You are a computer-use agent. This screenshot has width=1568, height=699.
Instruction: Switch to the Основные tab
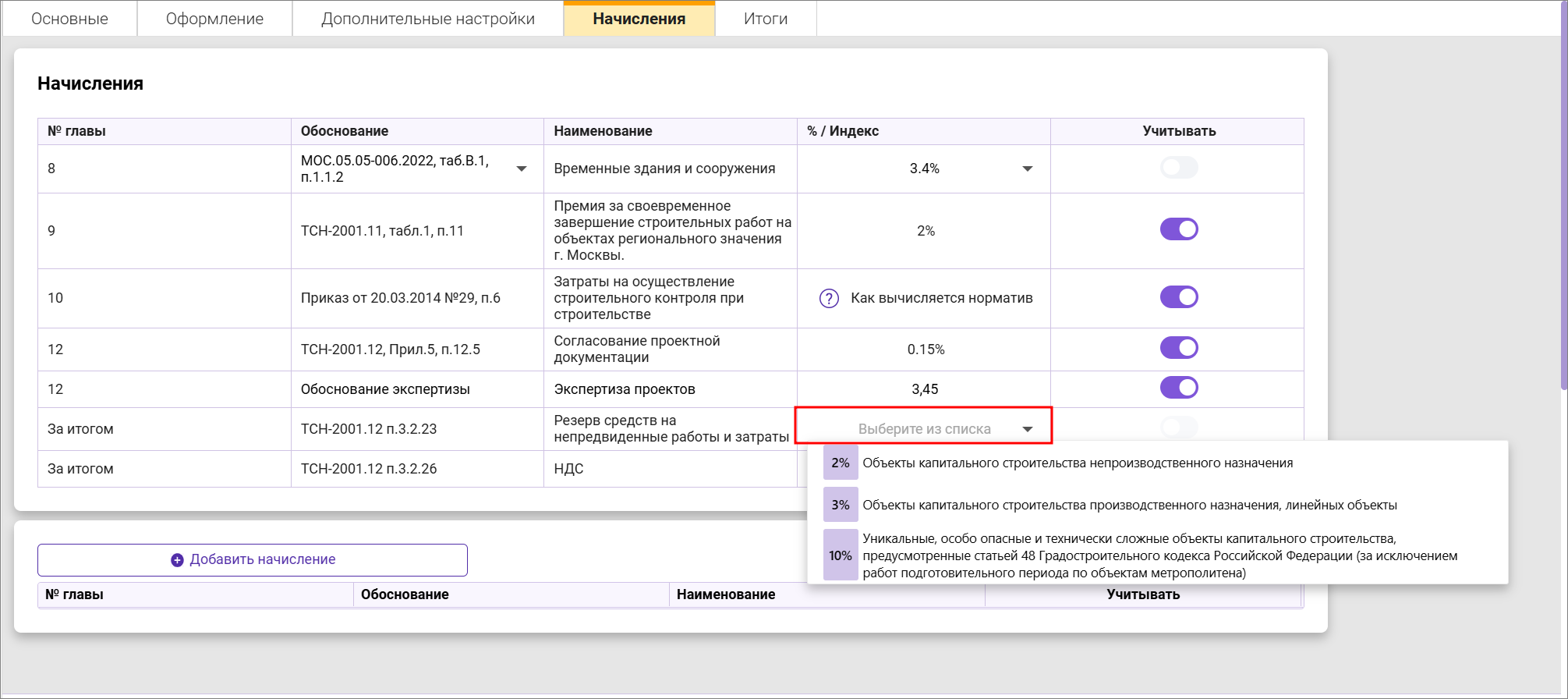point(69,19)
